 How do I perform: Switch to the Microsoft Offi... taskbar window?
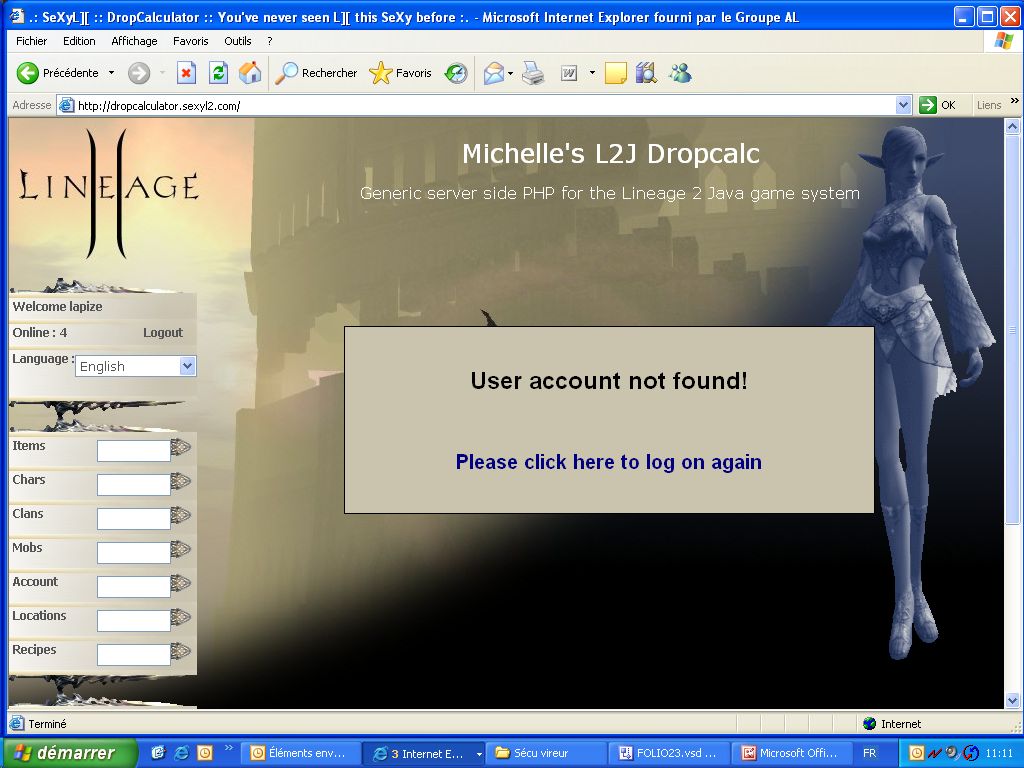tap(790, 753)
